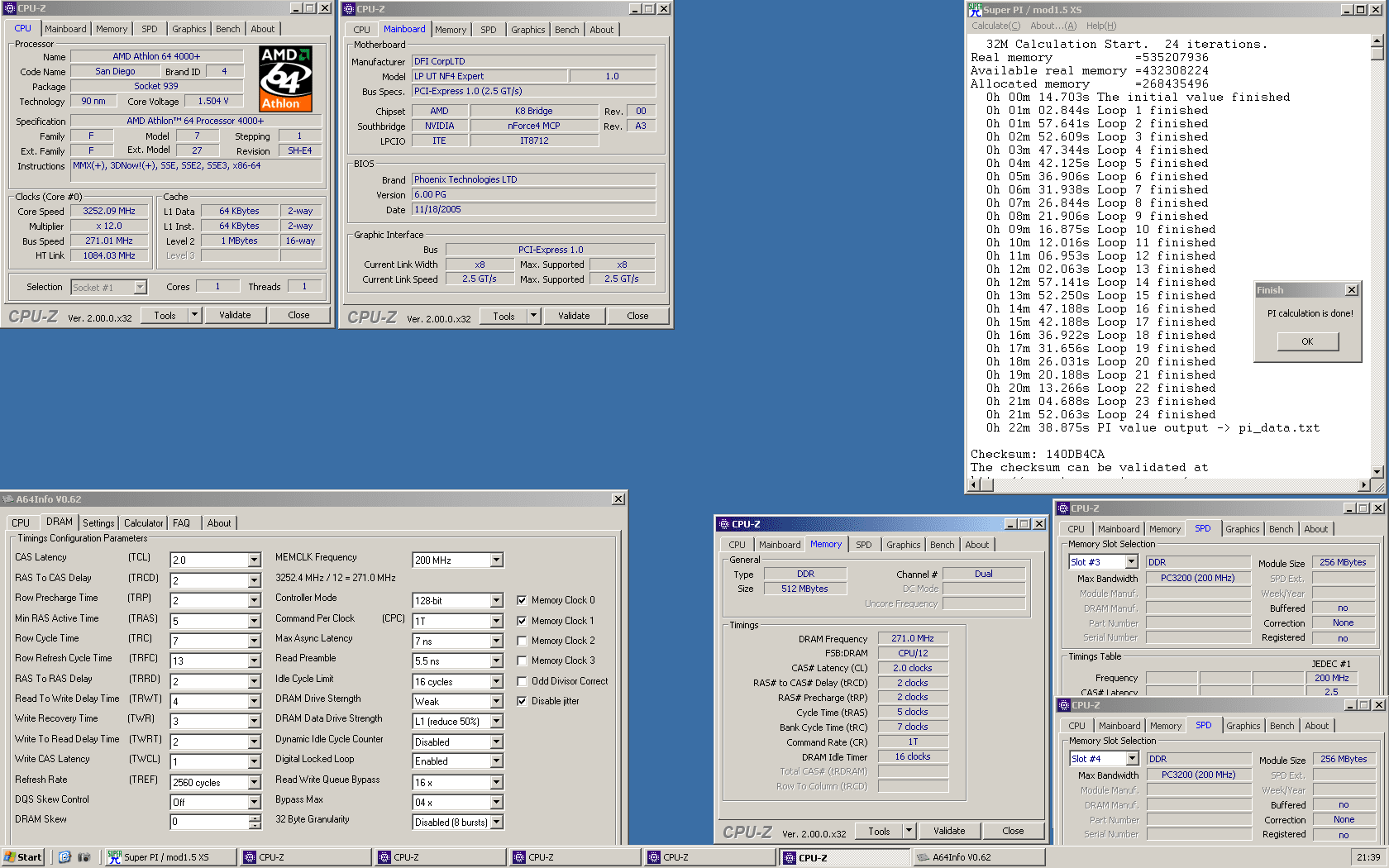
Task: Switch to Settings tab in A64Info
Action: click(98, 523)
